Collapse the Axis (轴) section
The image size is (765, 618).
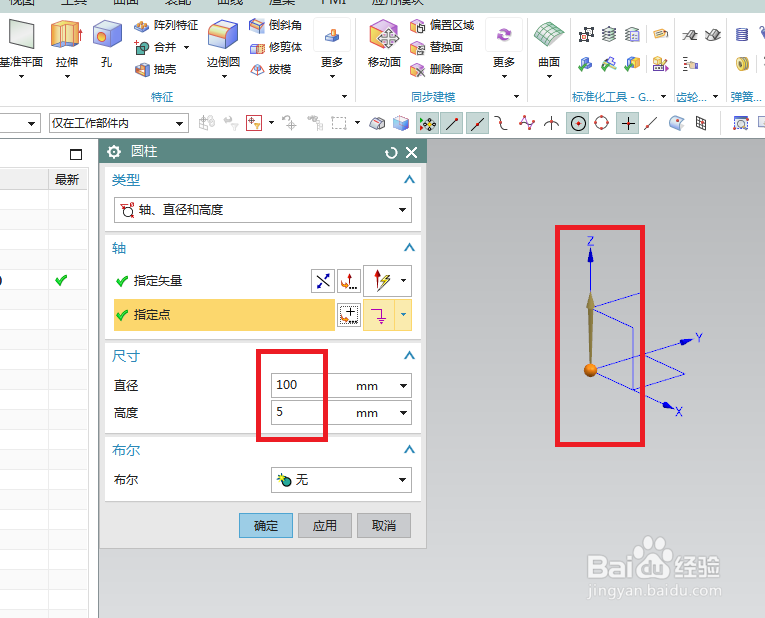click(409, 248)
